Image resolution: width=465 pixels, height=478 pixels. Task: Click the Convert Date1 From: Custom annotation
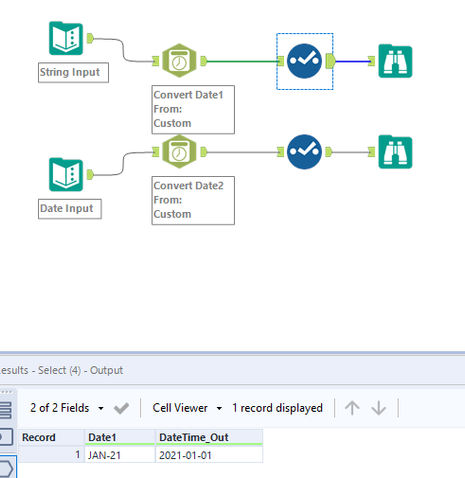pos(193,110)
